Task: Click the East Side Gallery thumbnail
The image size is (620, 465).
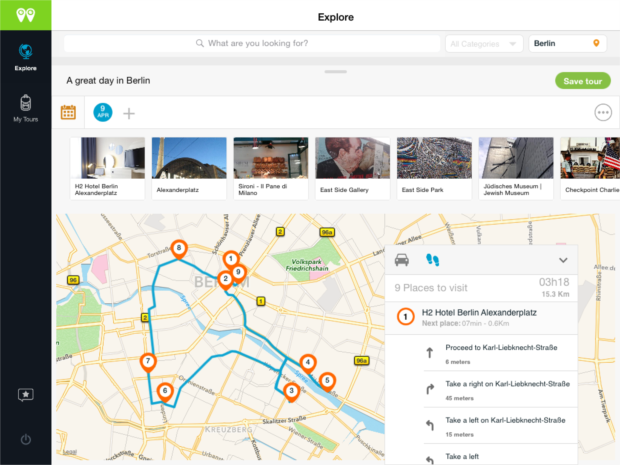Action: (352, 166)
